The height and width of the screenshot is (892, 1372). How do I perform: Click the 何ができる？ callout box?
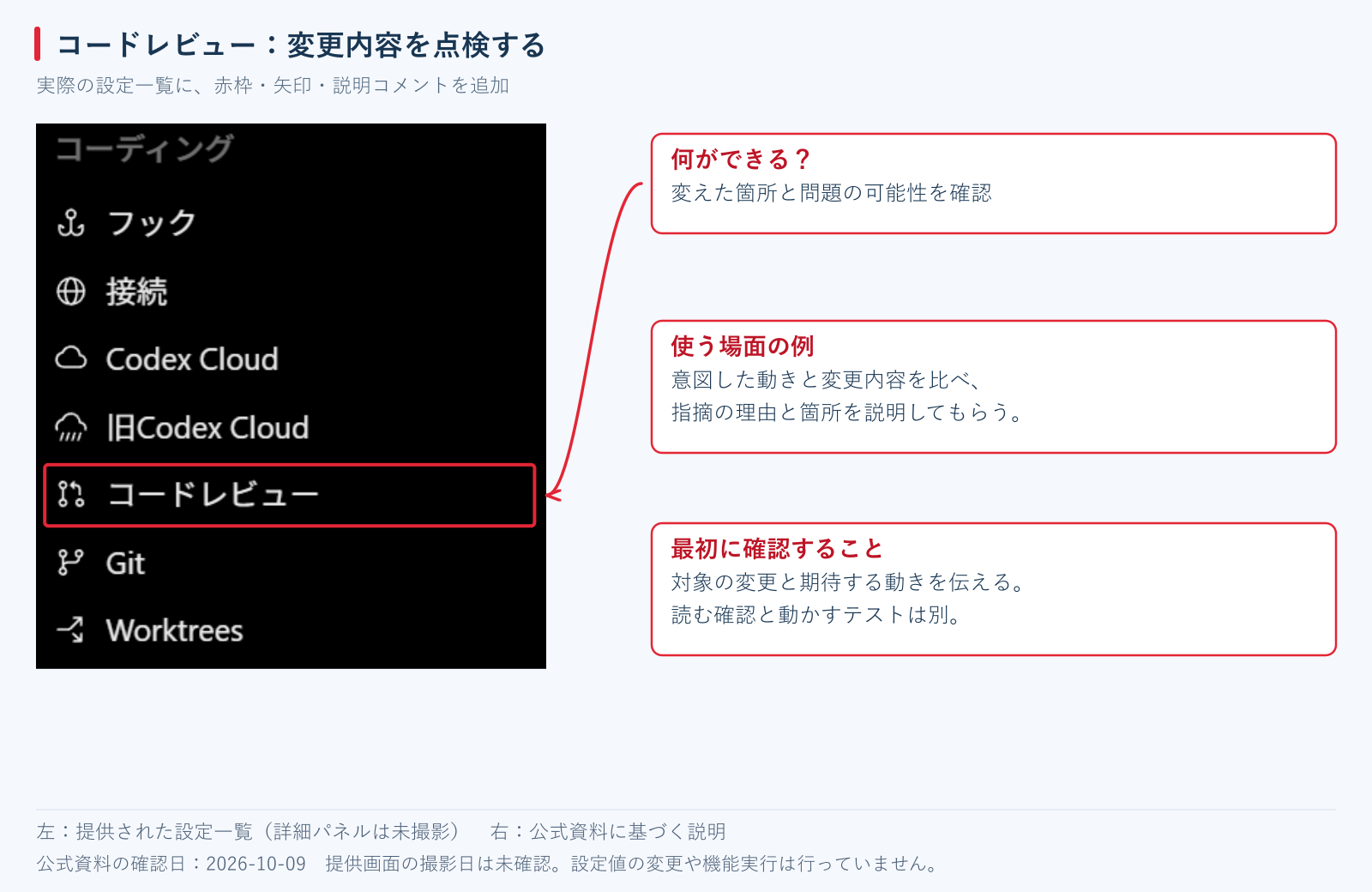click(x=994, y=184)
